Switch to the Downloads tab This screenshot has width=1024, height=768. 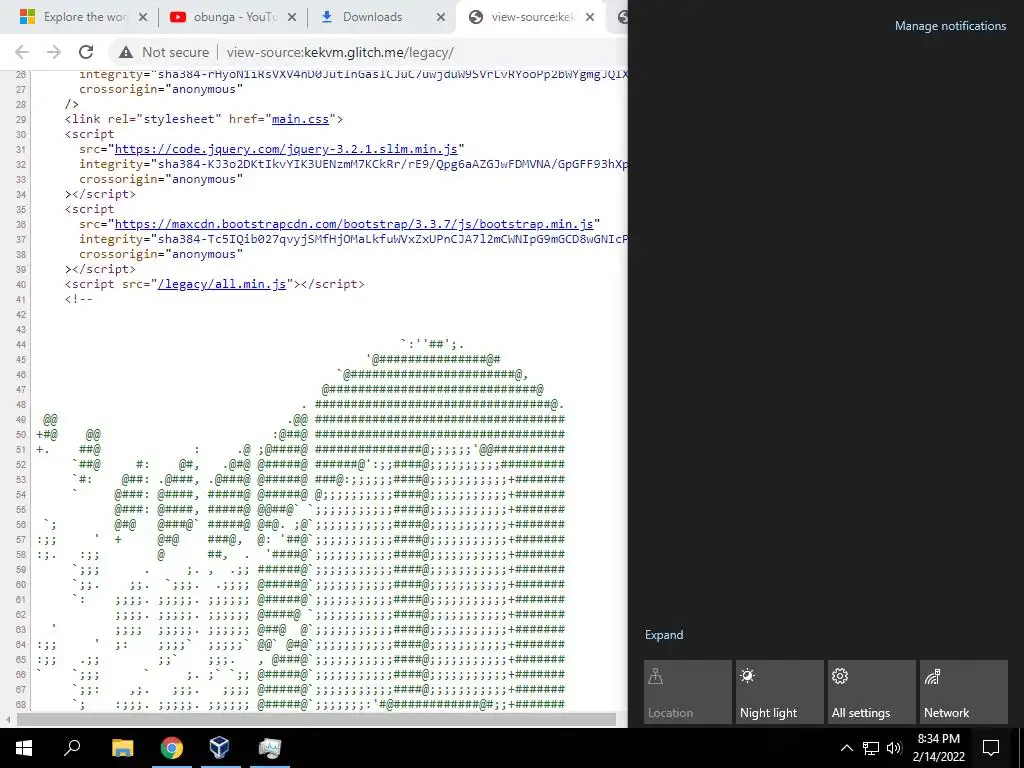(x=382, y=17)
